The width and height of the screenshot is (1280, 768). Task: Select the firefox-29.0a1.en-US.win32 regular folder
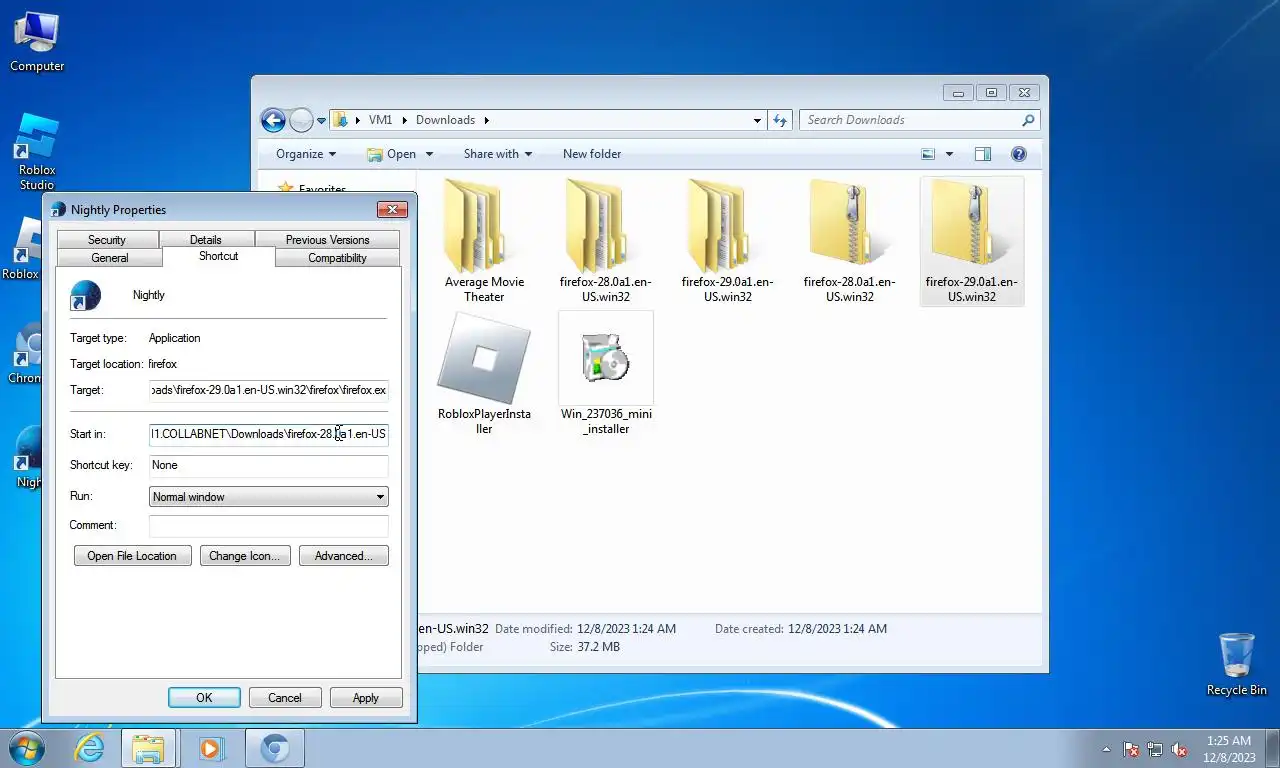coord(727,241)
